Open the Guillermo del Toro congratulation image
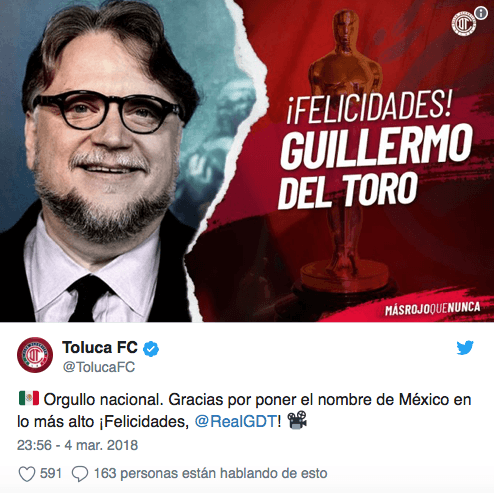Screen dimensions: 494x493 coord(247,161)
